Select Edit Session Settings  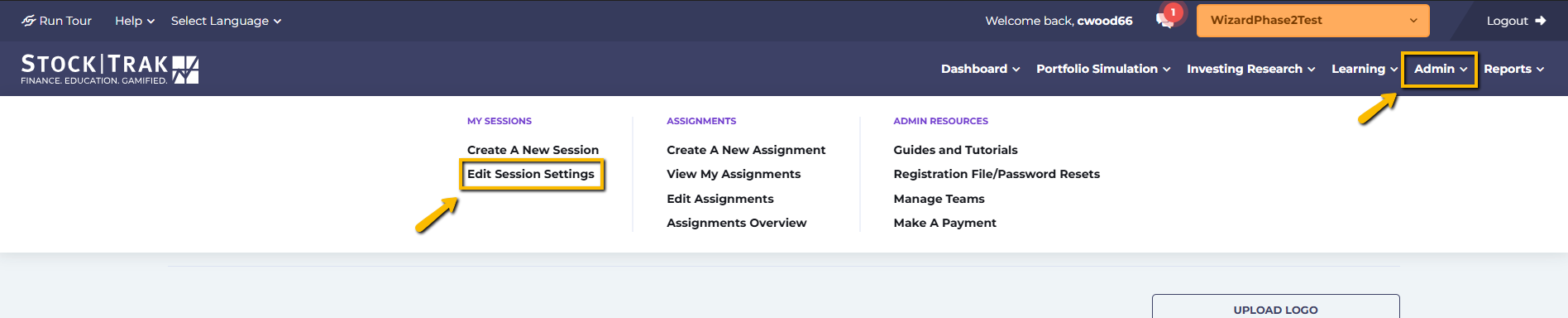tap(531, 174)
